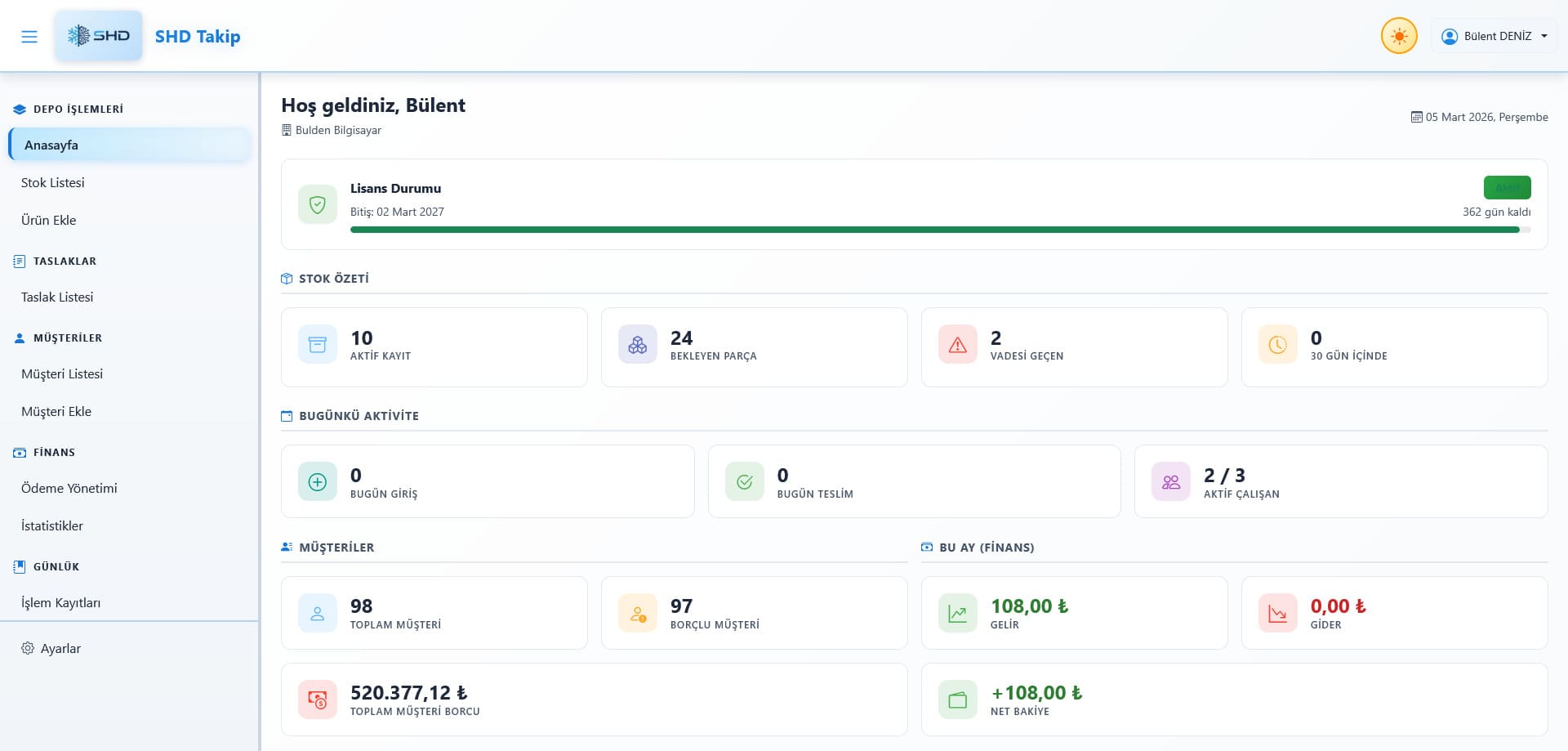The height and width of the screenshot is (751, 1568).
Task: Open Ayarlar settings link
Action: (60, 649)
